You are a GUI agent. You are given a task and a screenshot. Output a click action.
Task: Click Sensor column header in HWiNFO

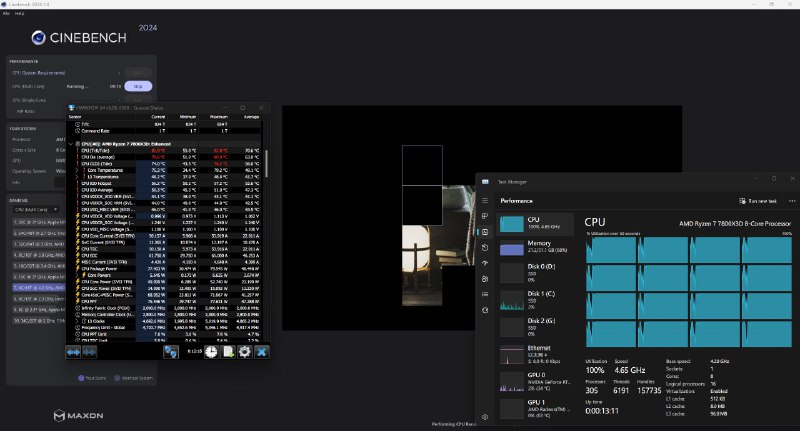tap(75, 117)
